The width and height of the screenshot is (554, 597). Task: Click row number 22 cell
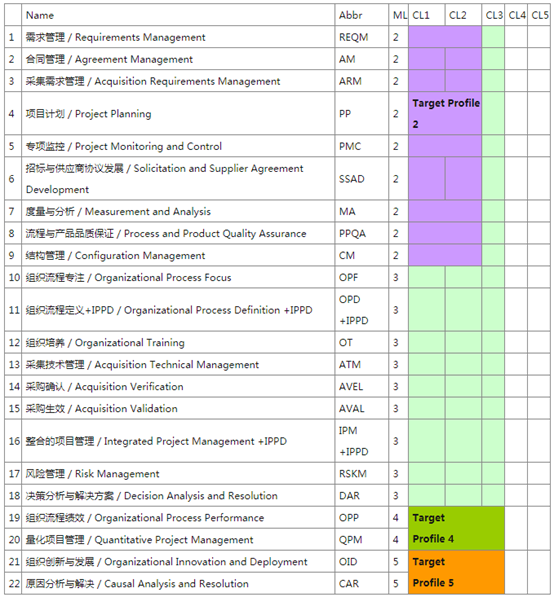coord(13,583)
